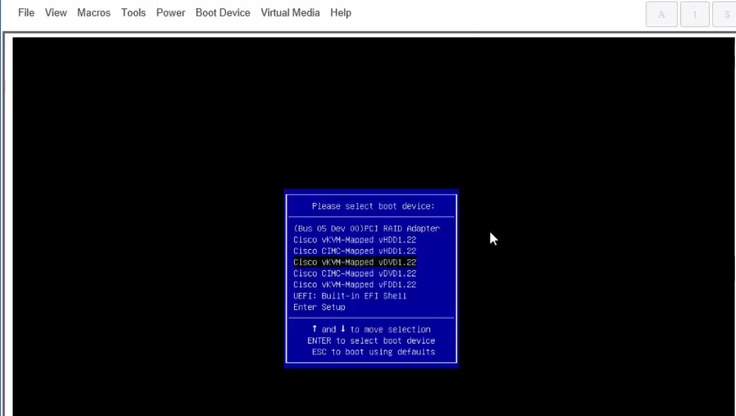736x416 pixels.
Task: Click the 'S' indicator button in the top bar
Action: click(x=724, y=14)
